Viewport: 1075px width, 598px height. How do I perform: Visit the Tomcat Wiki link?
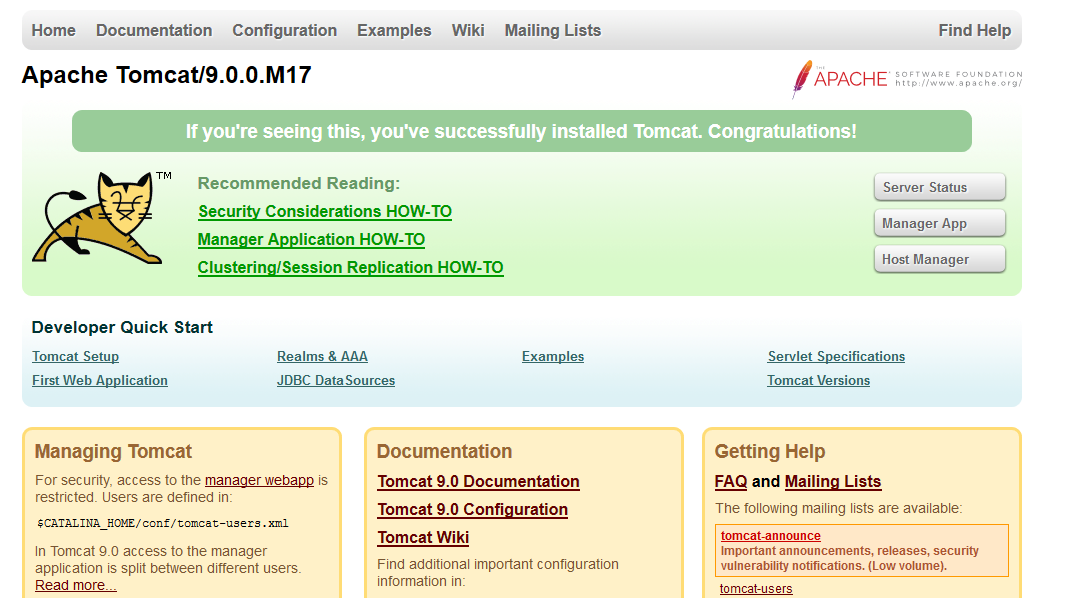point(423,538)
